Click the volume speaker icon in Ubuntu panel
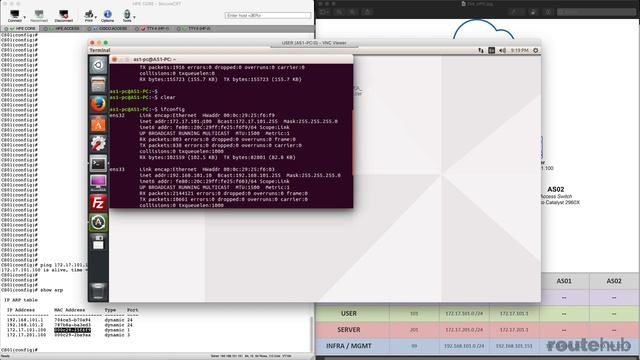This screenshot has height=360, width=640. (502, 50)
